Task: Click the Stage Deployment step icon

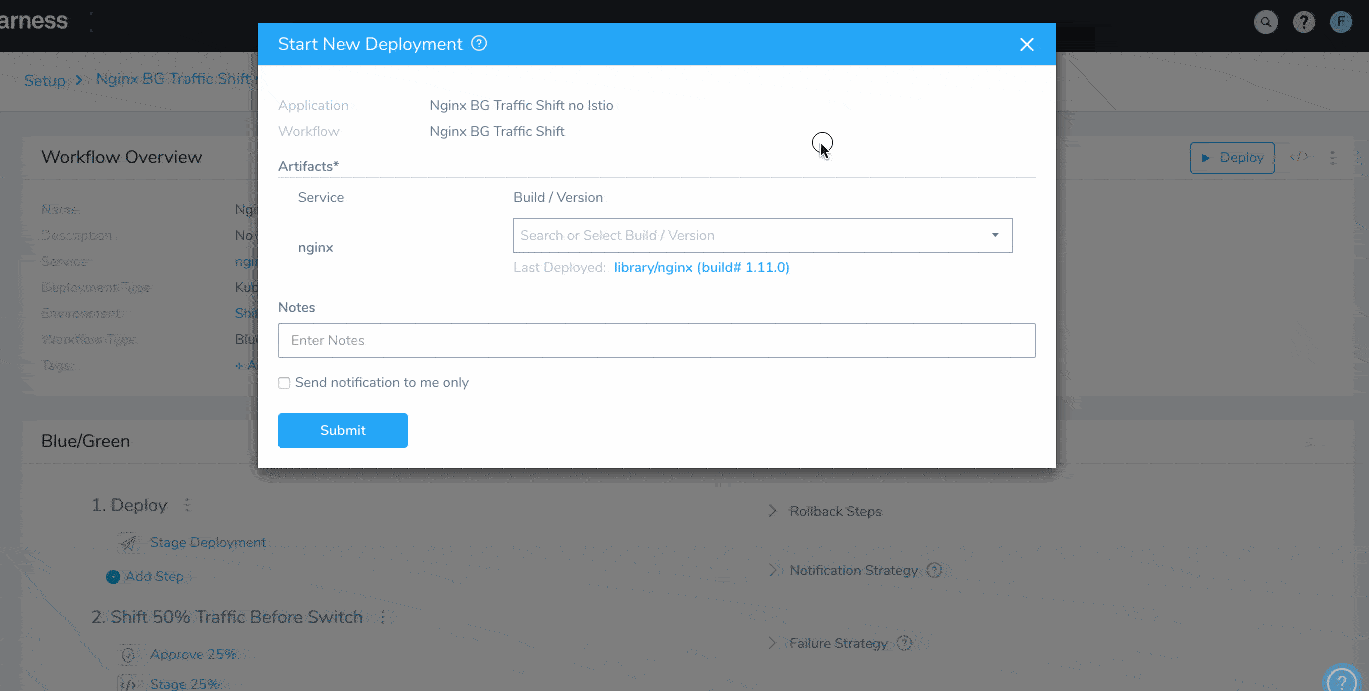Action: tap(128, 543)
